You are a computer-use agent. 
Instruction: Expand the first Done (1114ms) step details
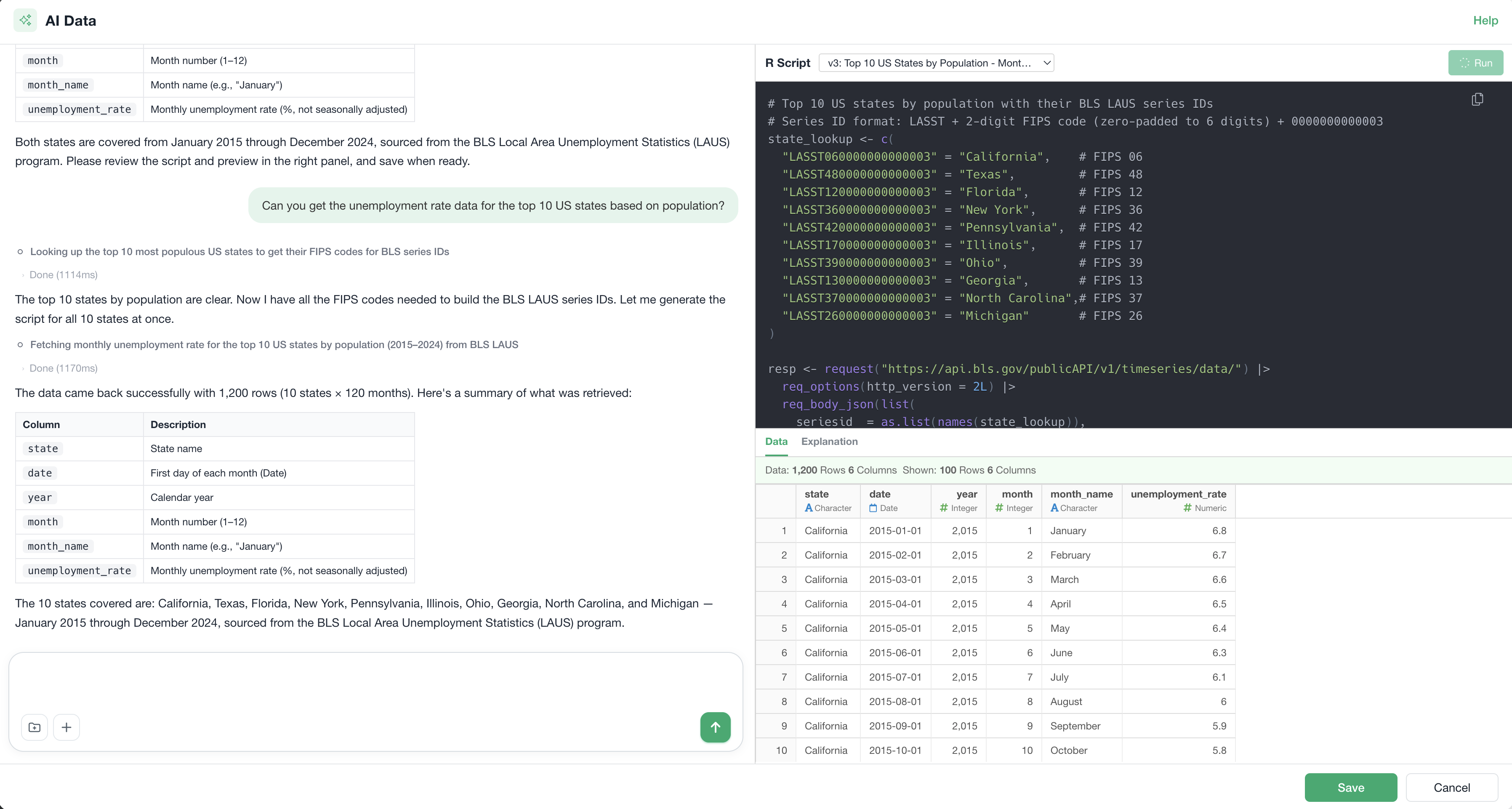coord(60,275)
